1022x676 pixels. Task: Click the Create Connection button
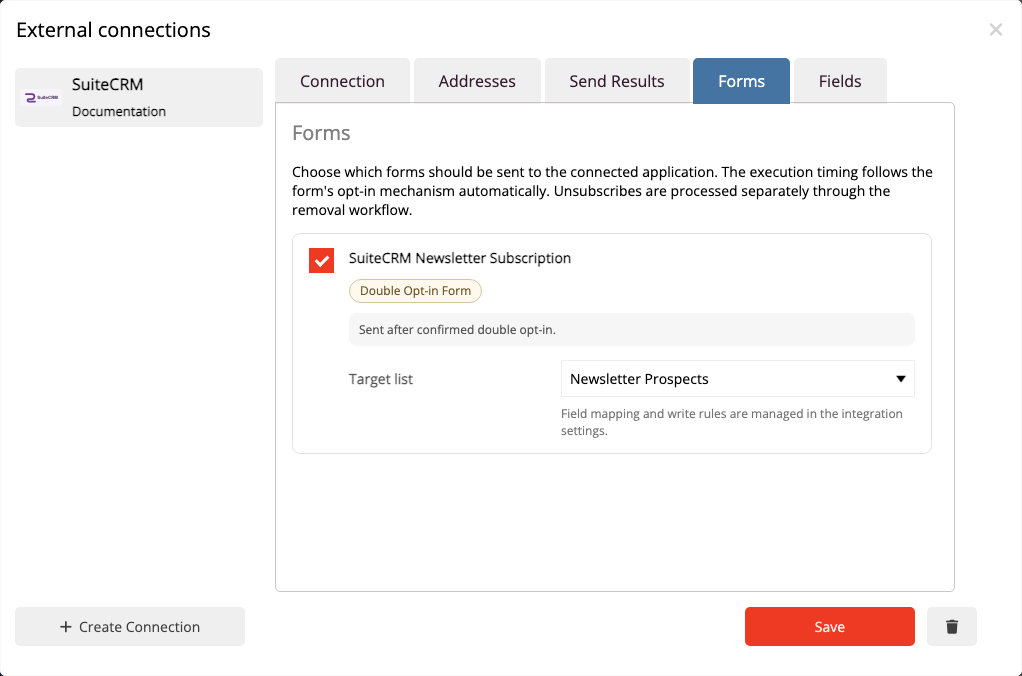point(130,626)
